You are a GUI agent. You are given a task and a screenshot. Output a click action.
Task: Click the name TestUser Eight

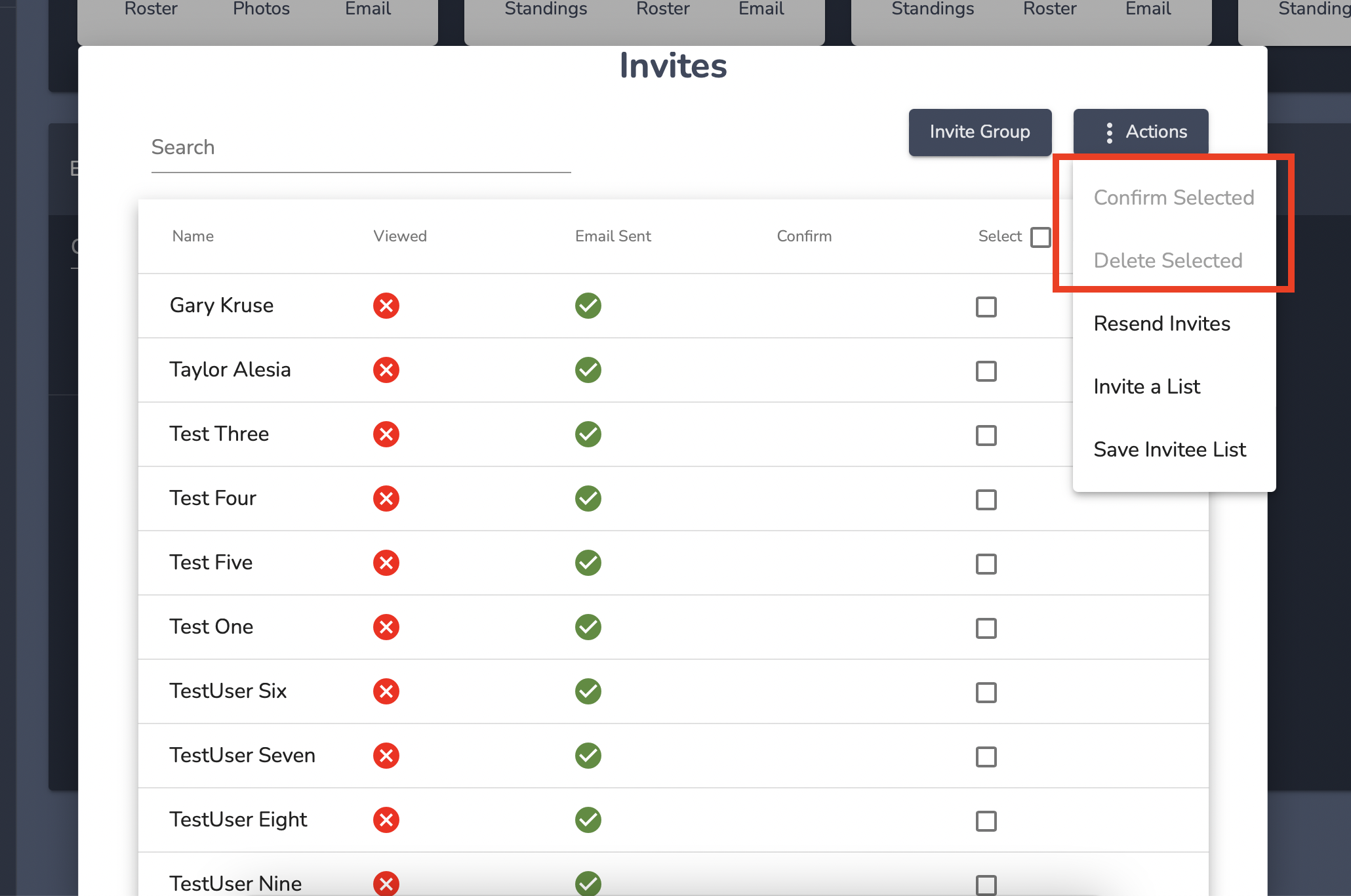pyautogui.click(x=238, y=820)
